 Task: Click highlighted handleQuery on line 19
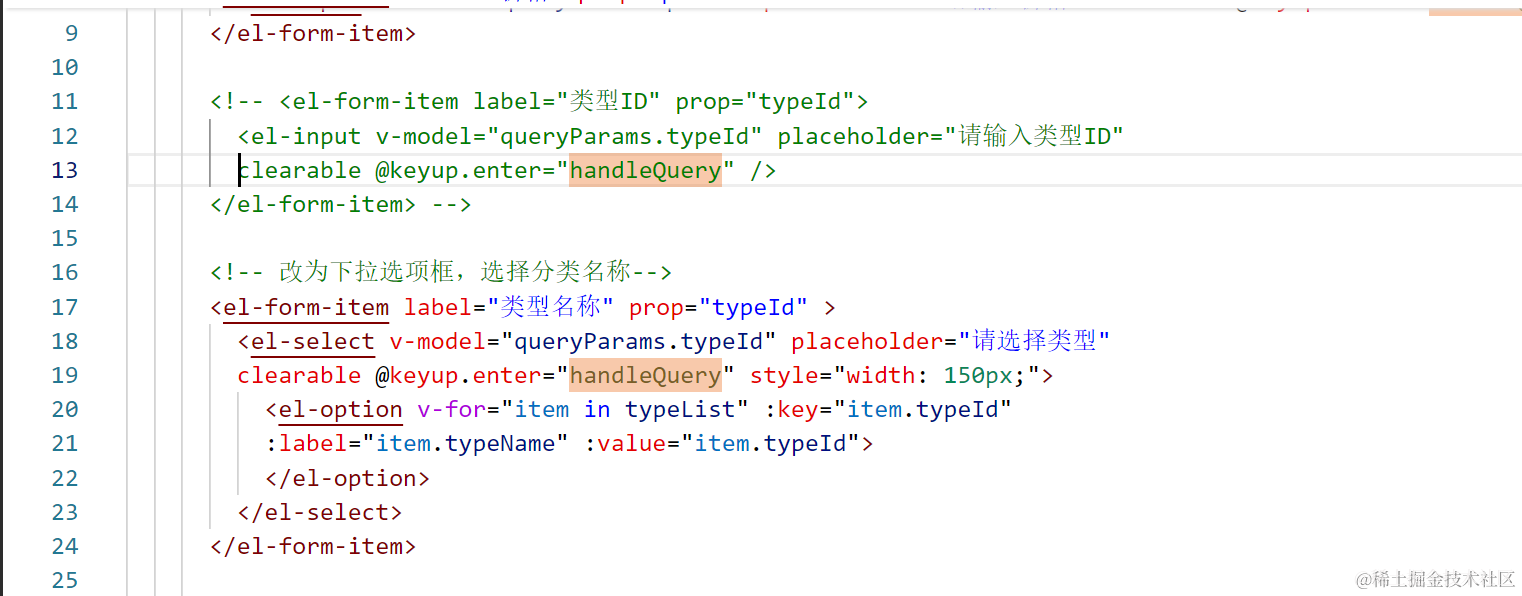pyautogui.click(x=645, y=376)
